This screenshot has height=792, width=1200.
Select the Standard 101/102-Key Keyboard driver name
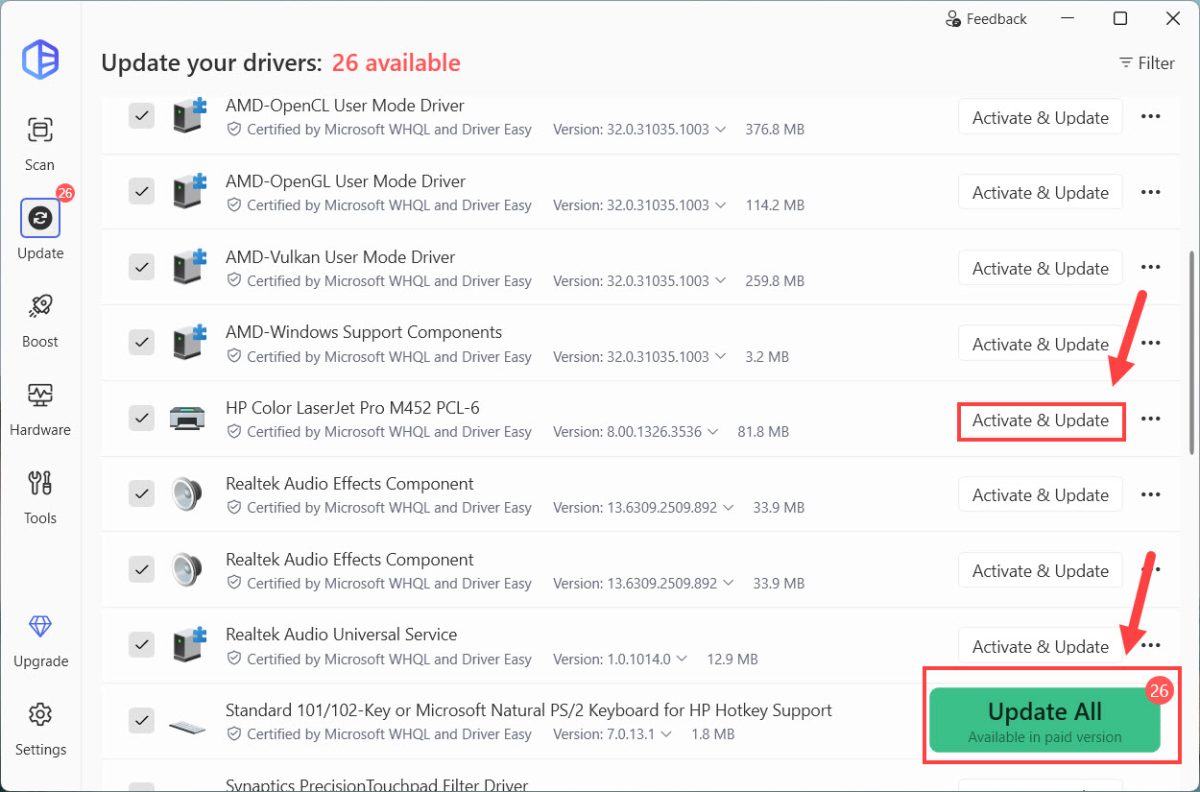coord(529,710)
